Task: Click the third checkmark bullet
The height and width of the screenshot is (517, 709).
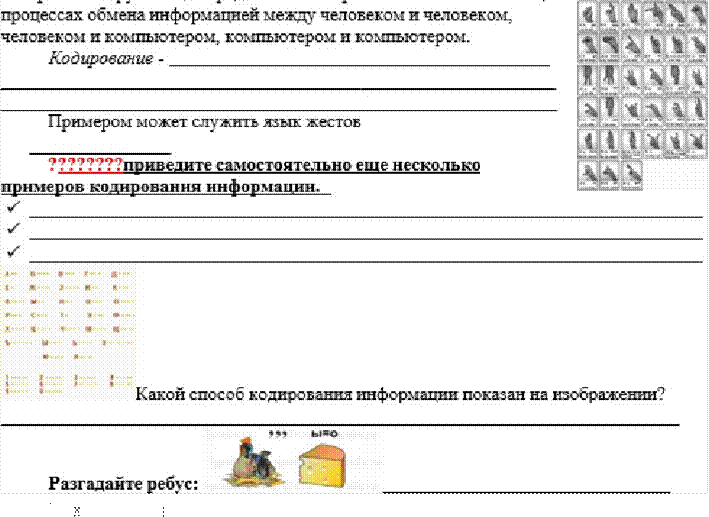Action: tap(13, 250)
